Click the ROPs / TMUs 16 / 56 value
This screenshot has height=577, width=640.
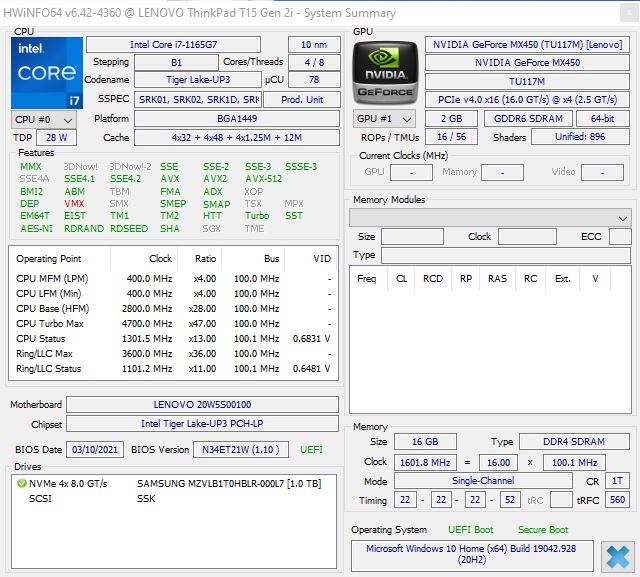point(451,137)
